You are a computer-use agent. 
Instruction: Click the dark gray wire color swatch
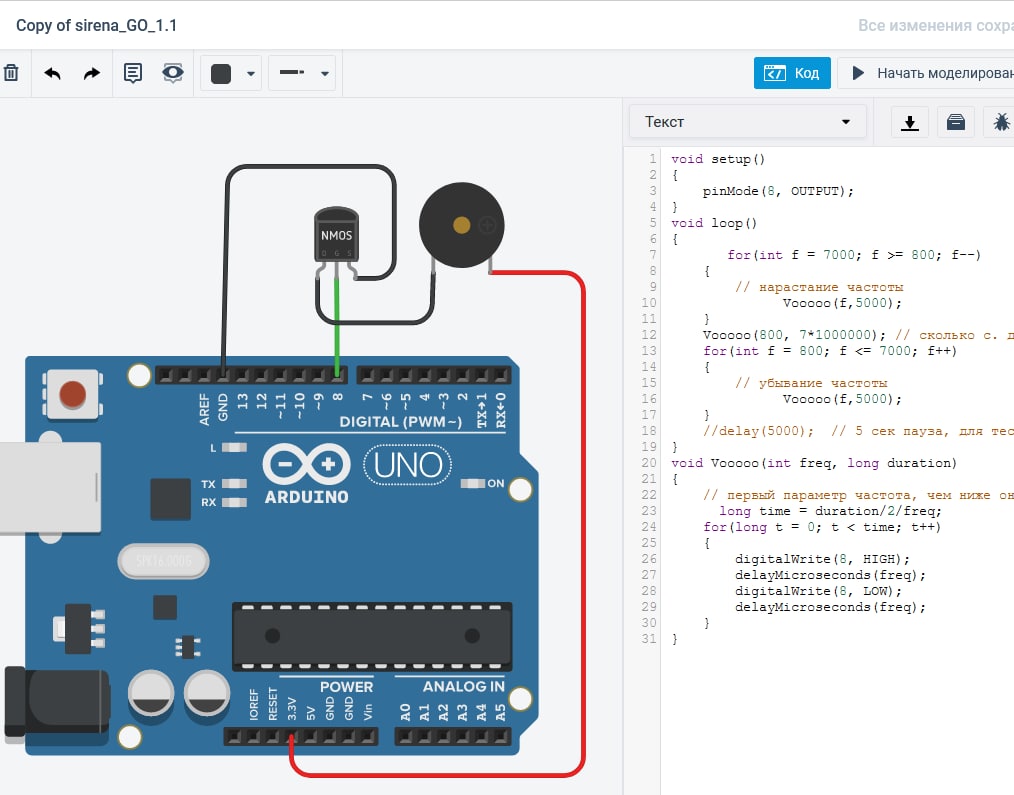pyautogui.click(x=221, y=73)
